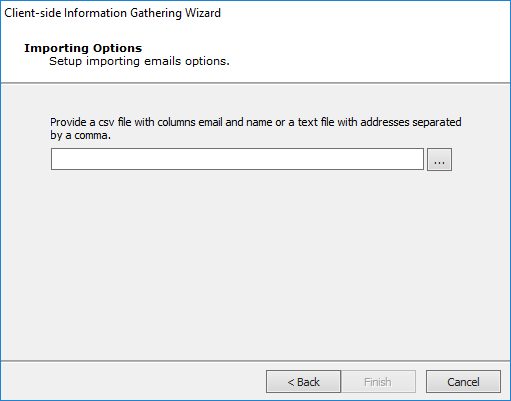Focus the csv file path field

point(237,159)
